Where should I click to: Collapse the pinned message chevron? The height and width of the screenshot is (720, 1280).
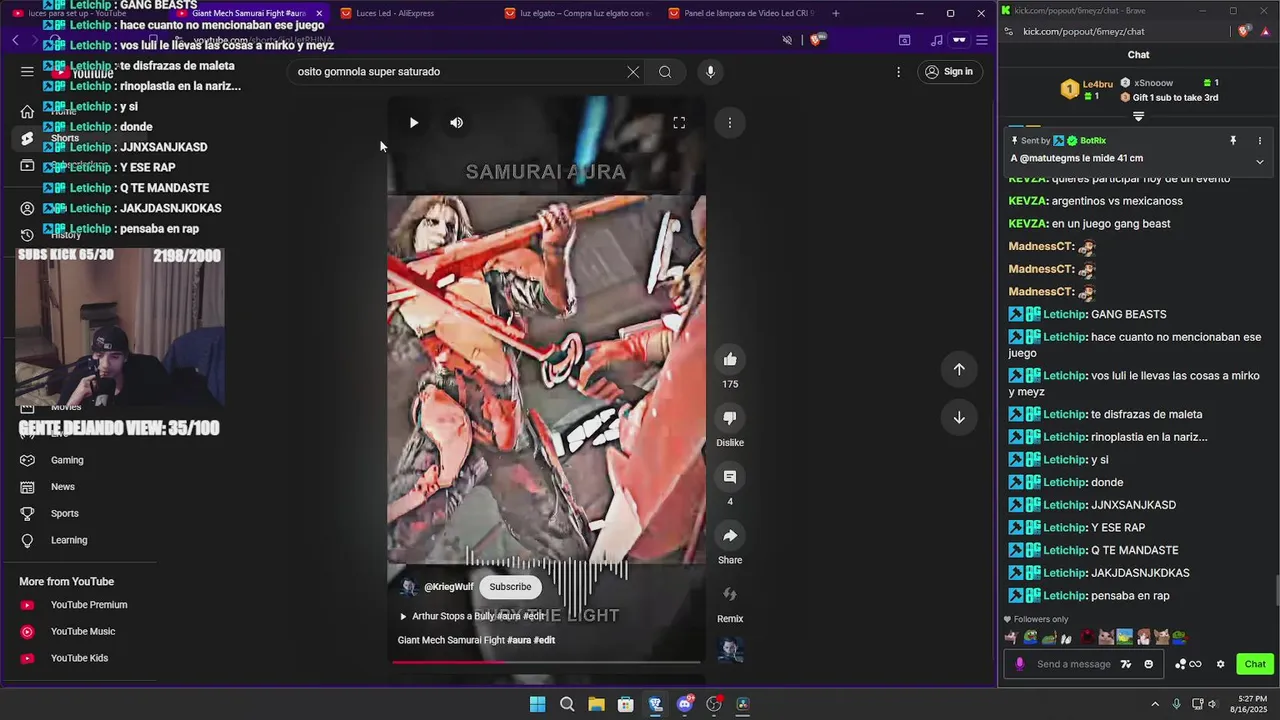(1260, 161)
